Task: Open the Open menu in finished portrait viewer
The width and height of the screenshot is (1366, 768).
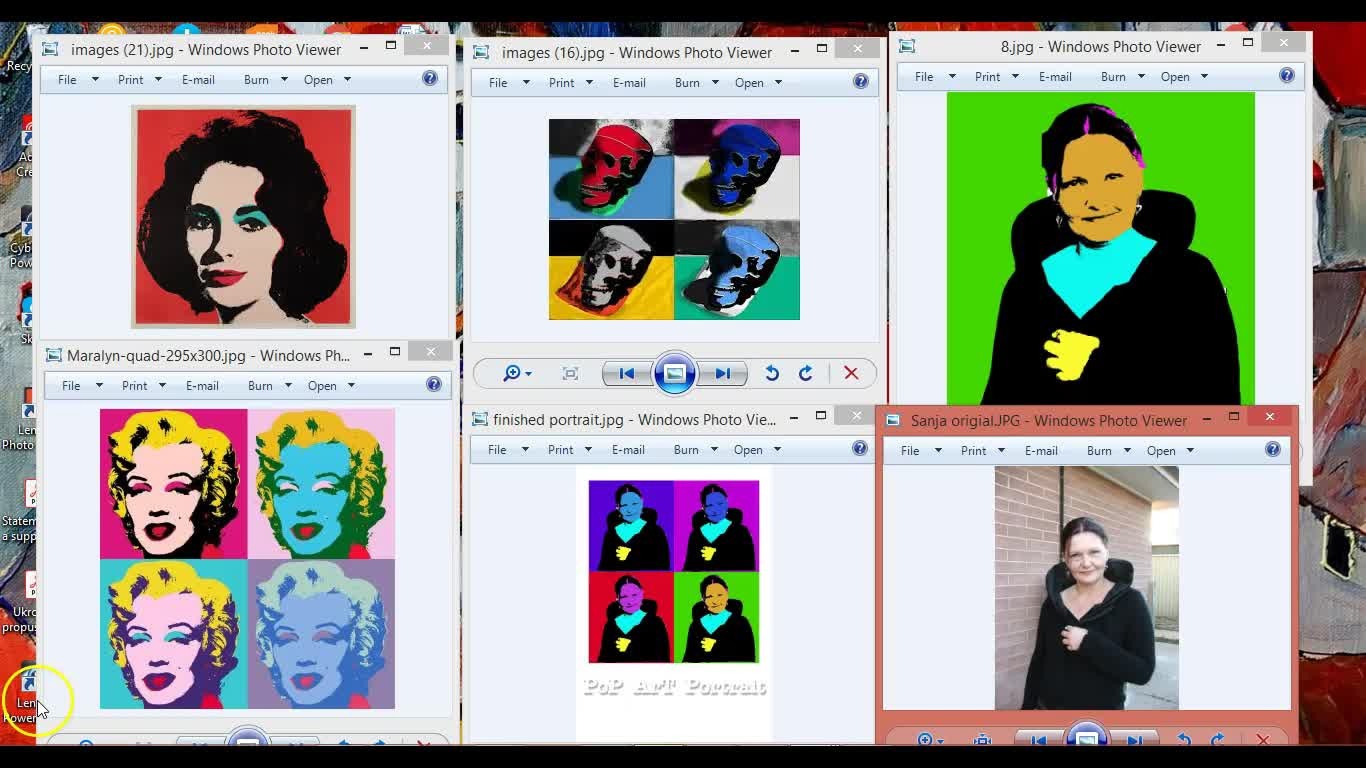Action: [x=757, y=449]
